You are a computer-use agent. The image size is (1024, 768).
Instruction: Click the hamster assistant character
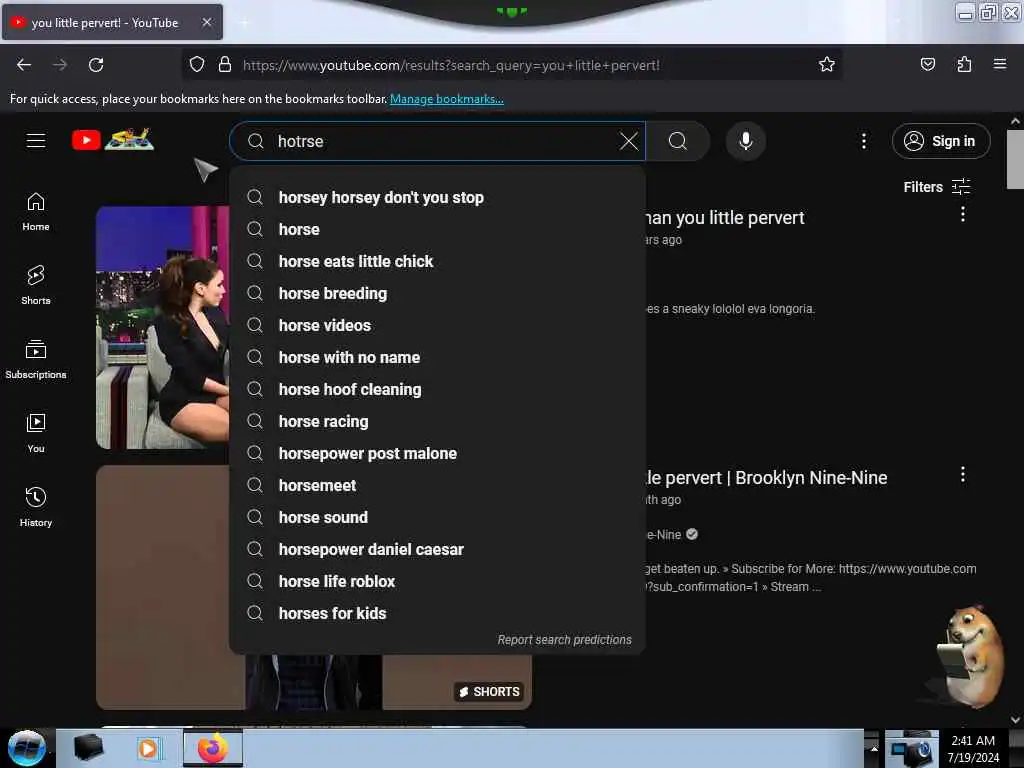968,656
